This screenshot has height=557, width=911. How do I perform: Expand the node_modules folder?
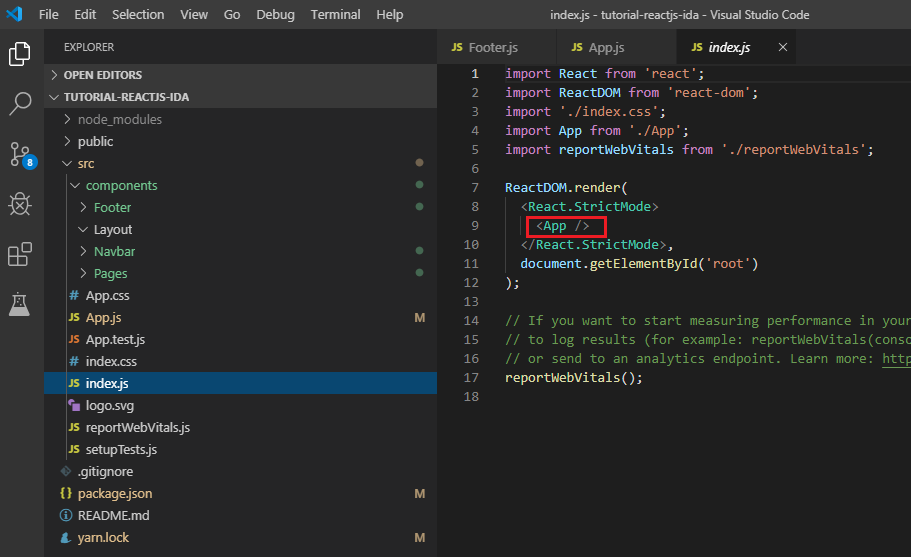67,119
